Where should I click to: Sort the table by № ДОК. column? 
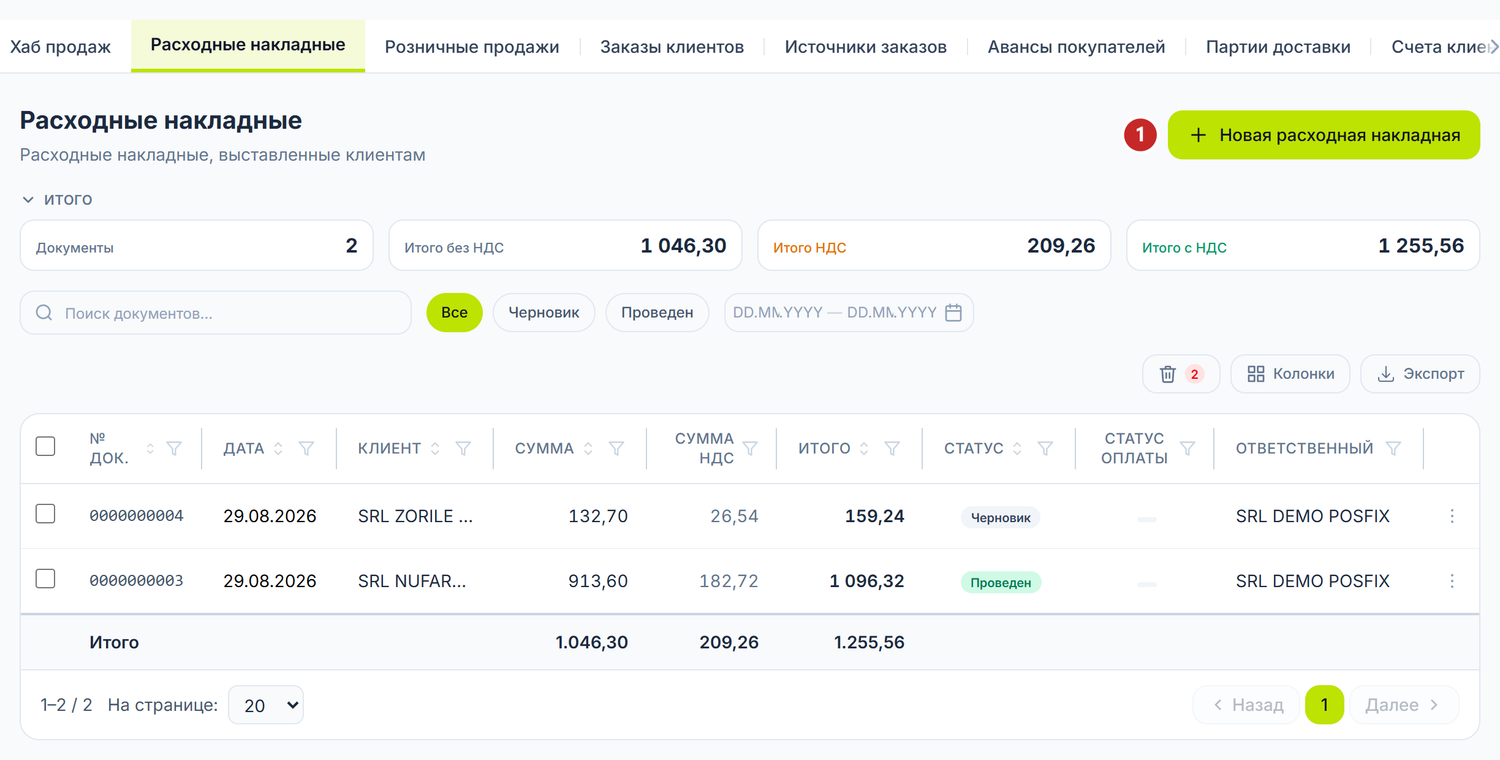click(150, 449)
